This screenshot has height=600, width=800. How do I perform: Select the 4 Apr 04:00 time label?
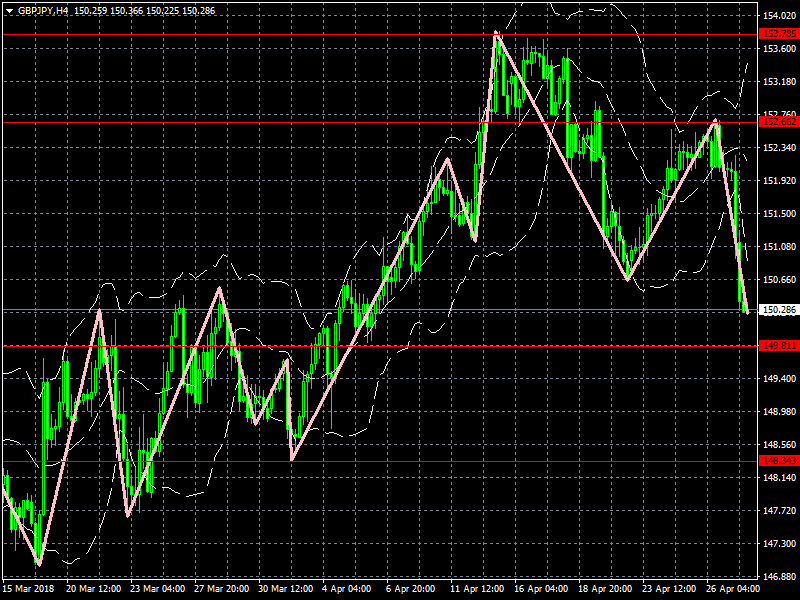click(x=347, y=589)
